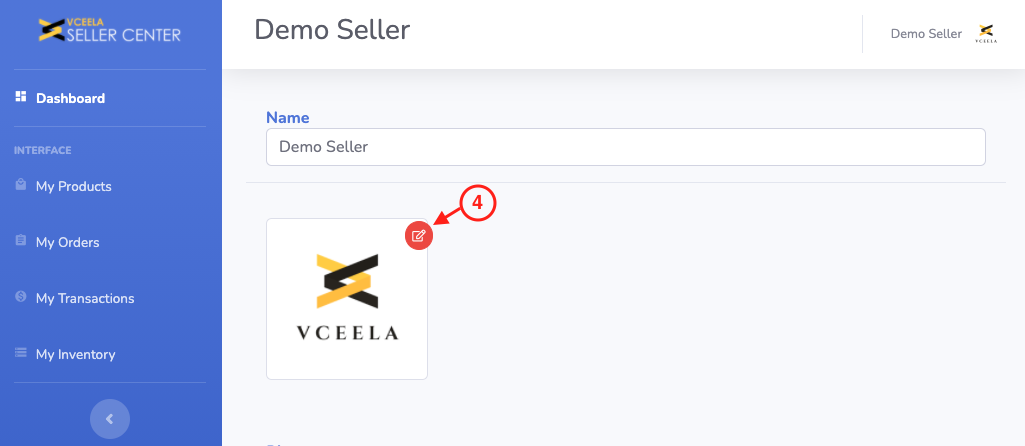Click the My Orders clipboard icon
The image size is (1025, 446).
click(x=20, y=242)
